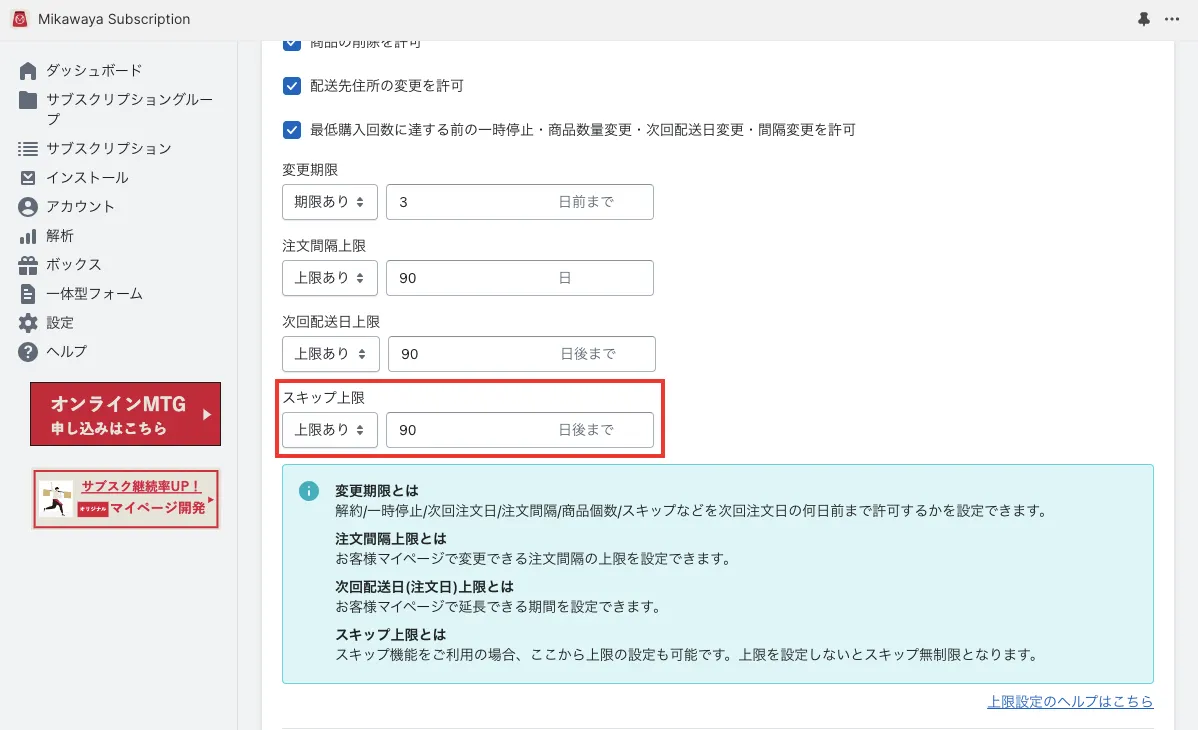1198x730 pixels.
Task: Open ヘルプ menu item
Action: coord(66,352)
